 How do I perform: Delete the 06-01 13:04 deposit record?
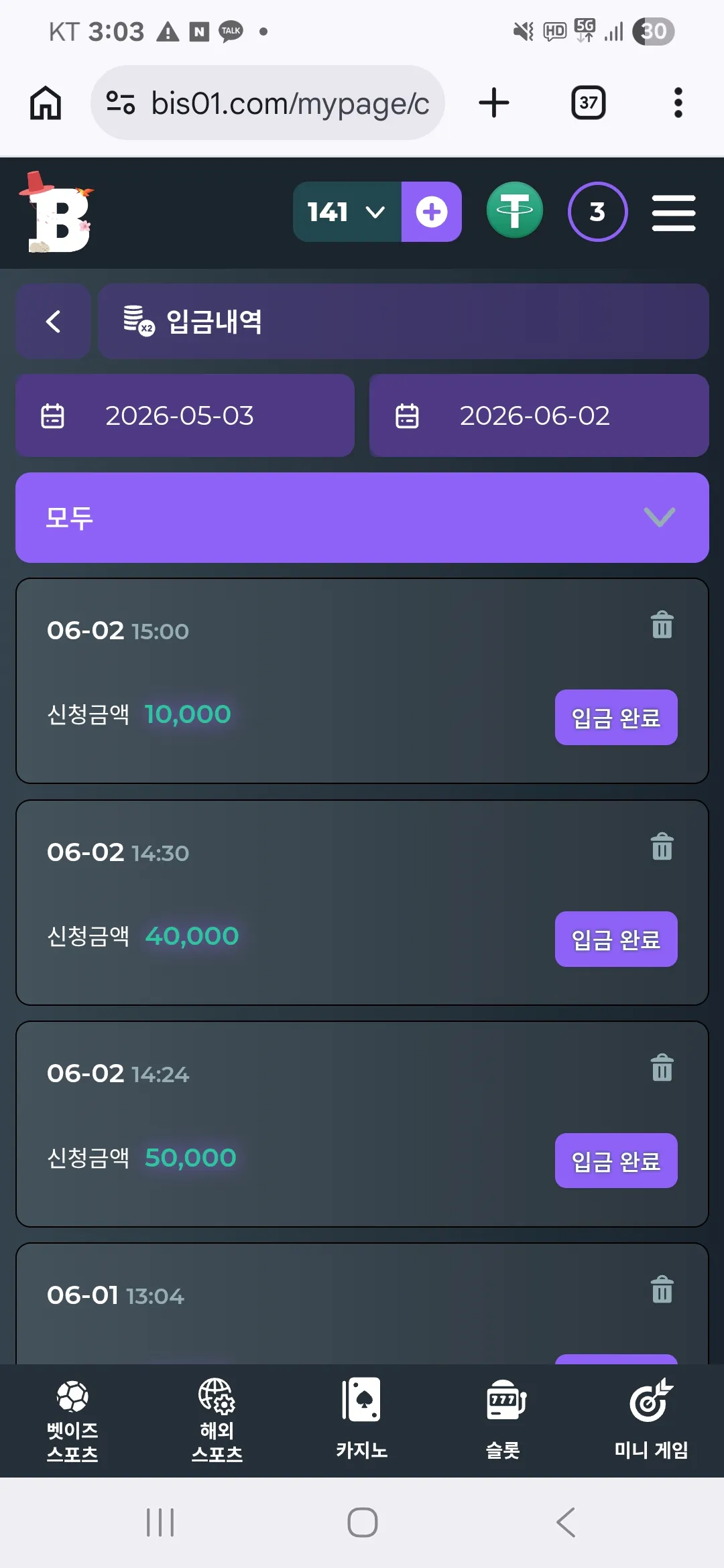[x=662, y=1289]
